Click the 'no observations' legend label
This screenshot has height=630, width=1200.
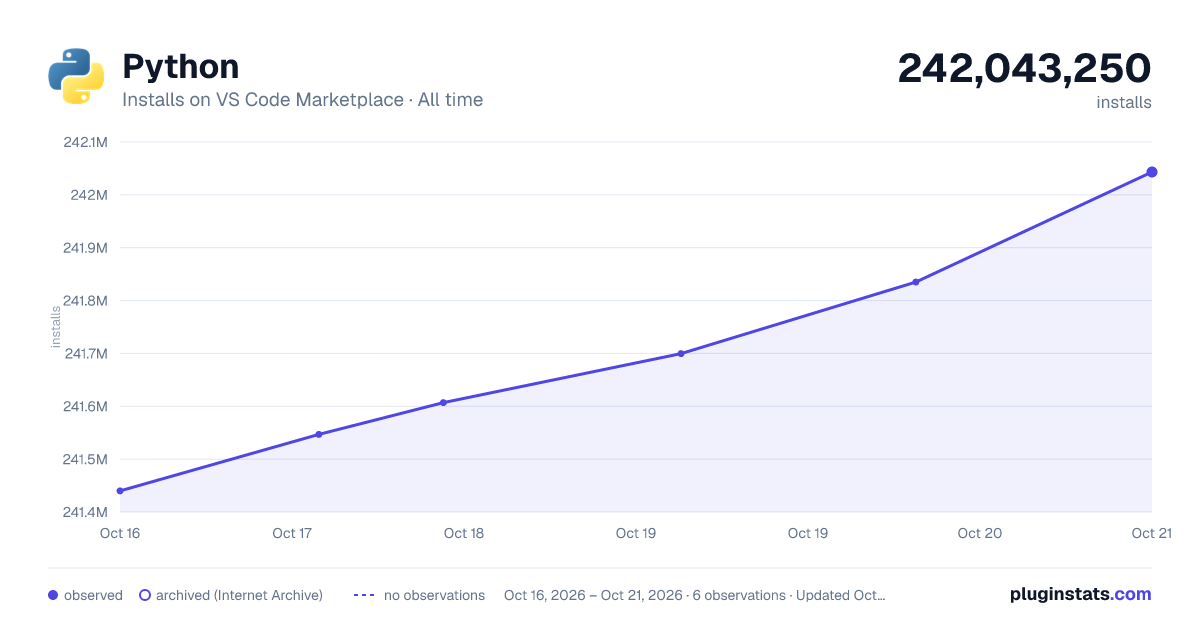434,595
